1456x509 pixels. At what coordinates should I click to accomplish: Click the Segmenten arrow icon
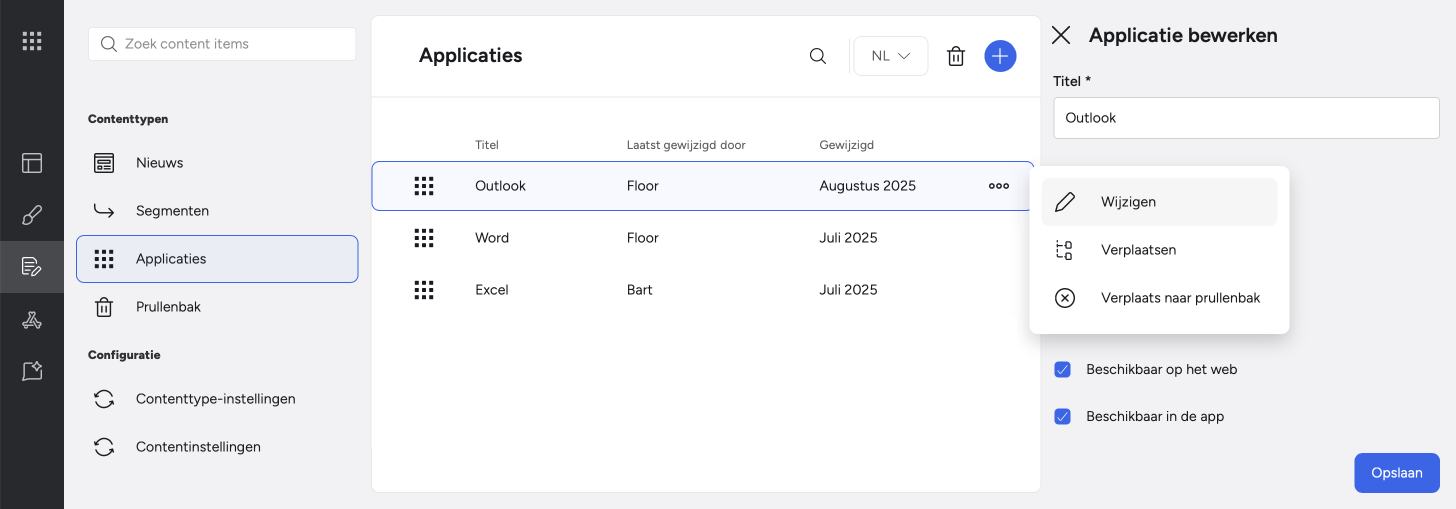click(104, 211)
